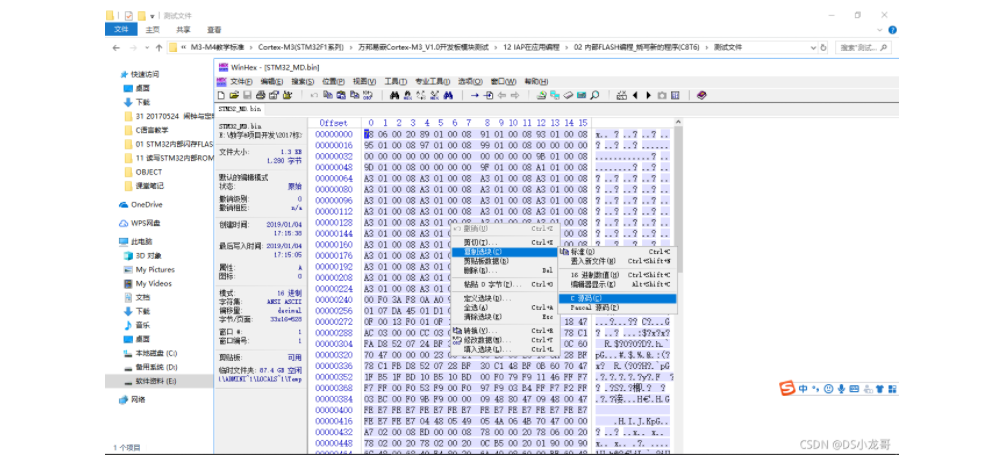Image resolution: width=1004 pixels, height=458 pixels.
Task: Click the Explorer search box
Action: coord(864,47)
